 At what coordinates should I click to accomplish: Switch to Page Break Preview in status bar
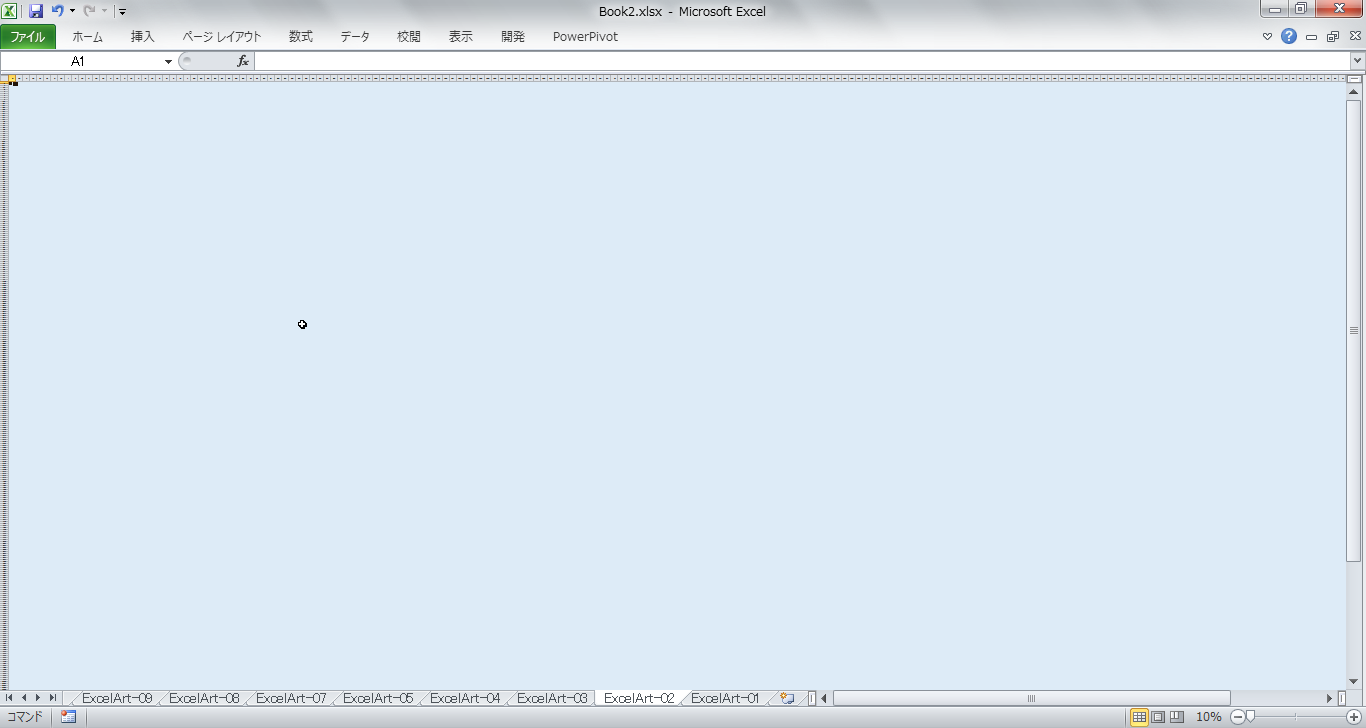pos(1177,717)
